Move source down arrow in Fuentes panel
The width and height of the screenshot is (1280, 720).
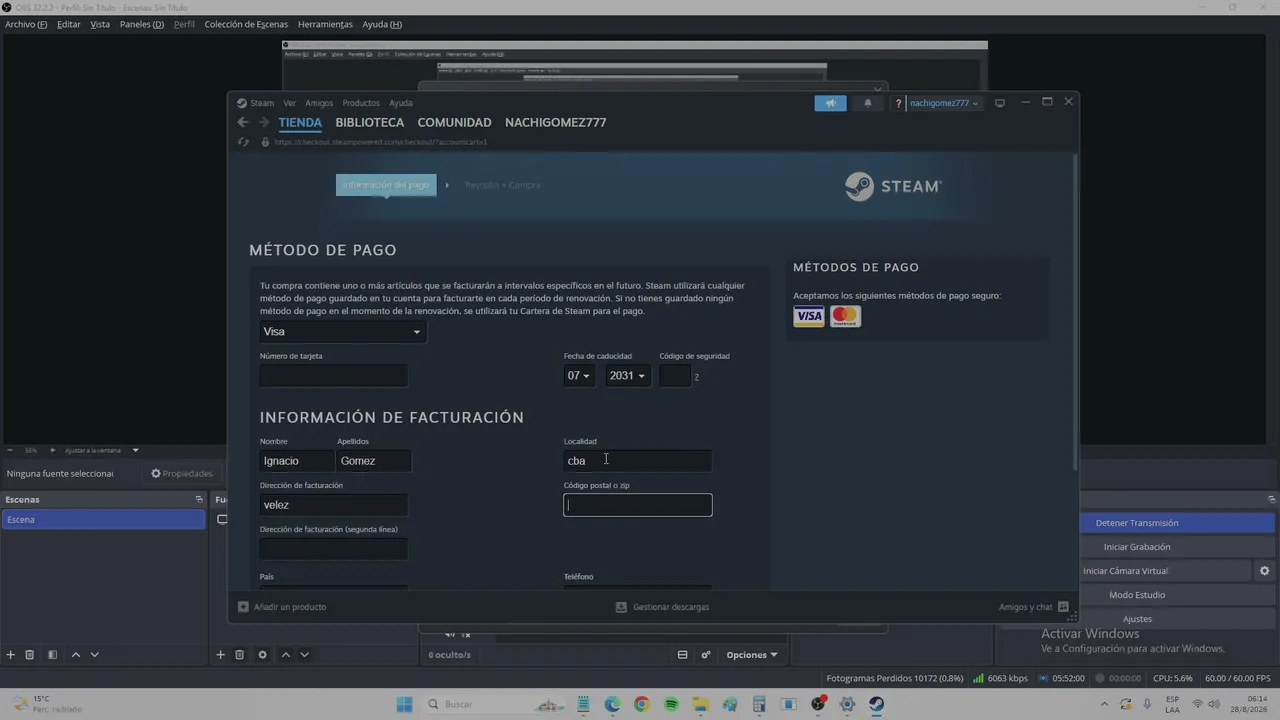(x=304, y=655)
